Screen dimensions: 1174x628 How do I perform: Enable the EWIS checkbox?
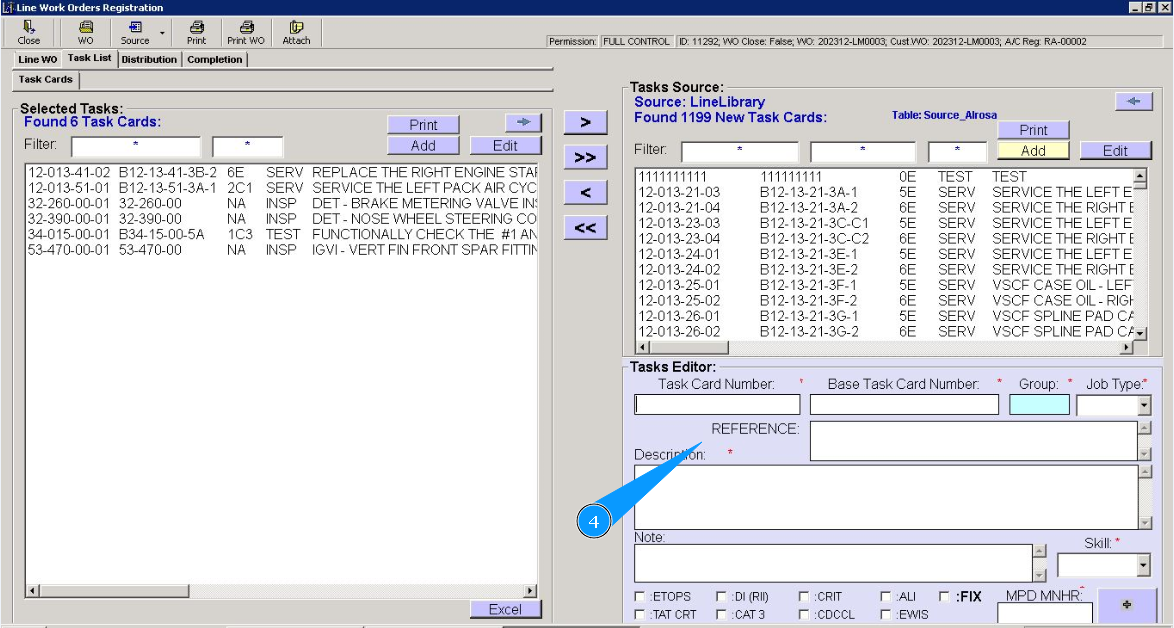point(885,615)
